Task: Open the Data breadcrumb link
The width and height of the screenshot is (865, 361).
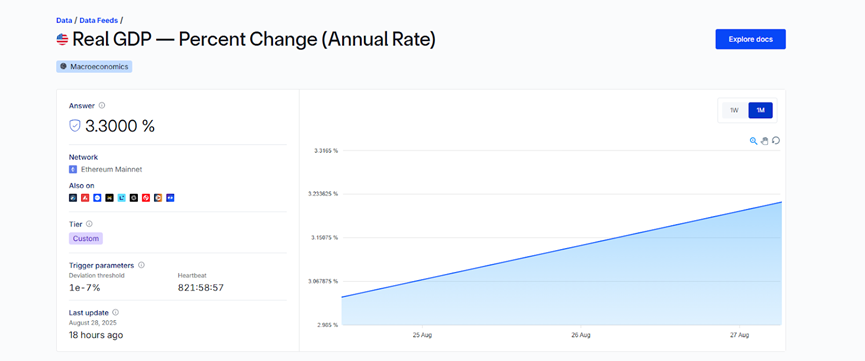Action: (x=64, y=20)
